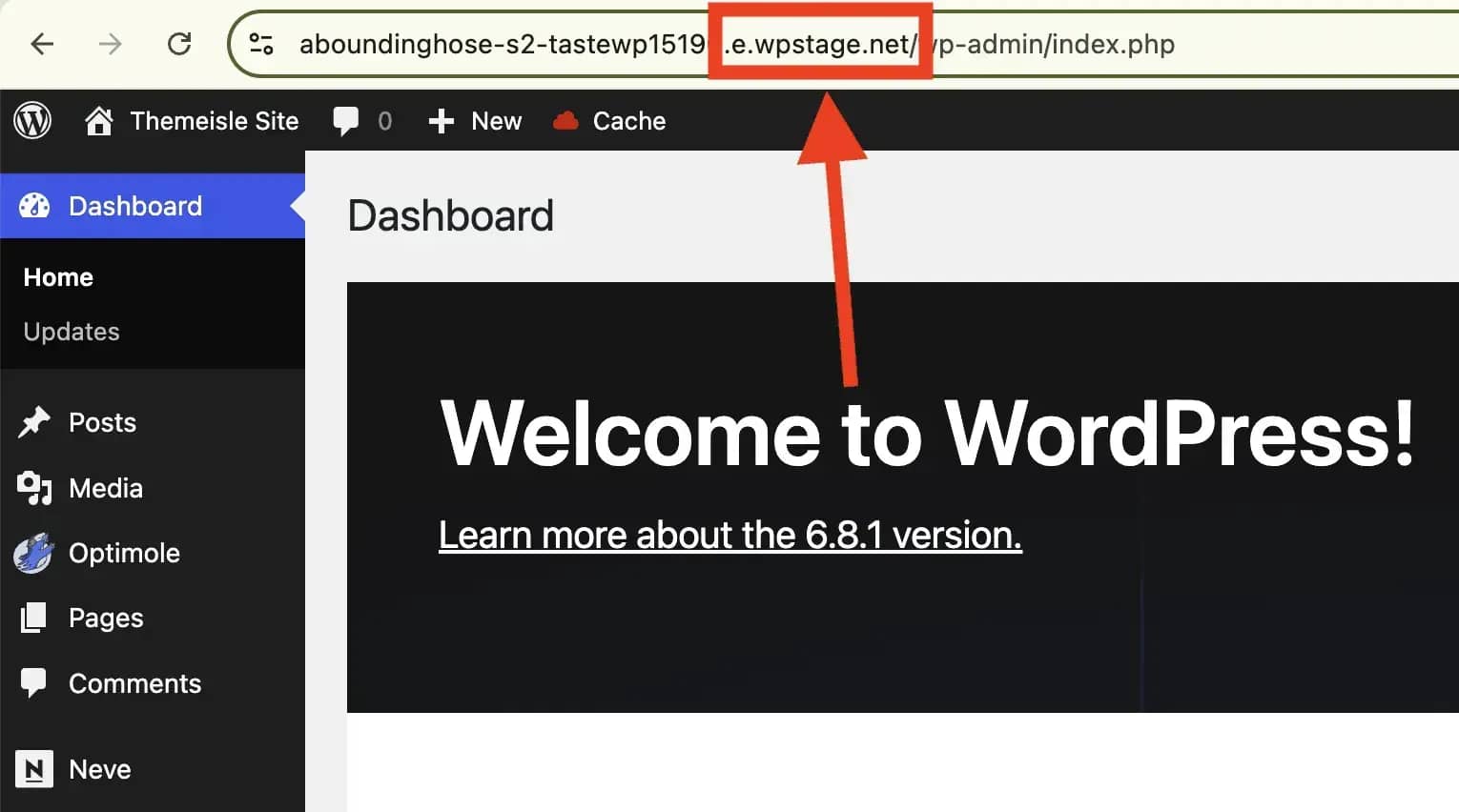Go to Home submenu item

(58, 277)
